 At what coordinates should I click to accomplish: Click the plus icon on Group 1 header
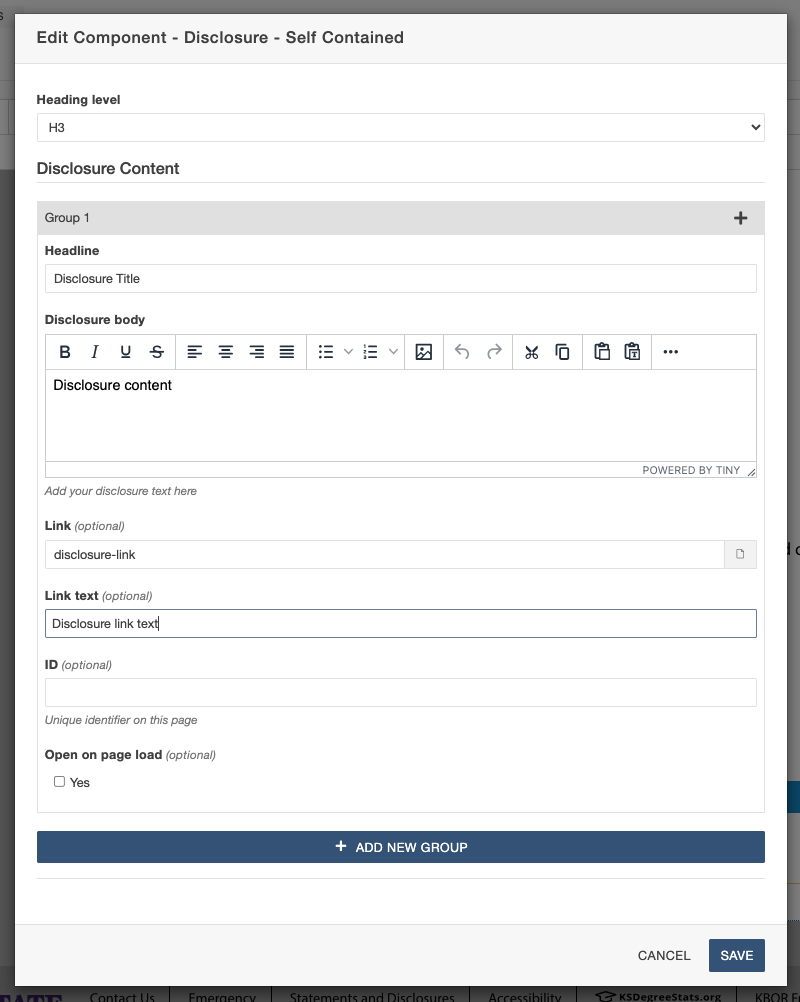tap(741, 217)
